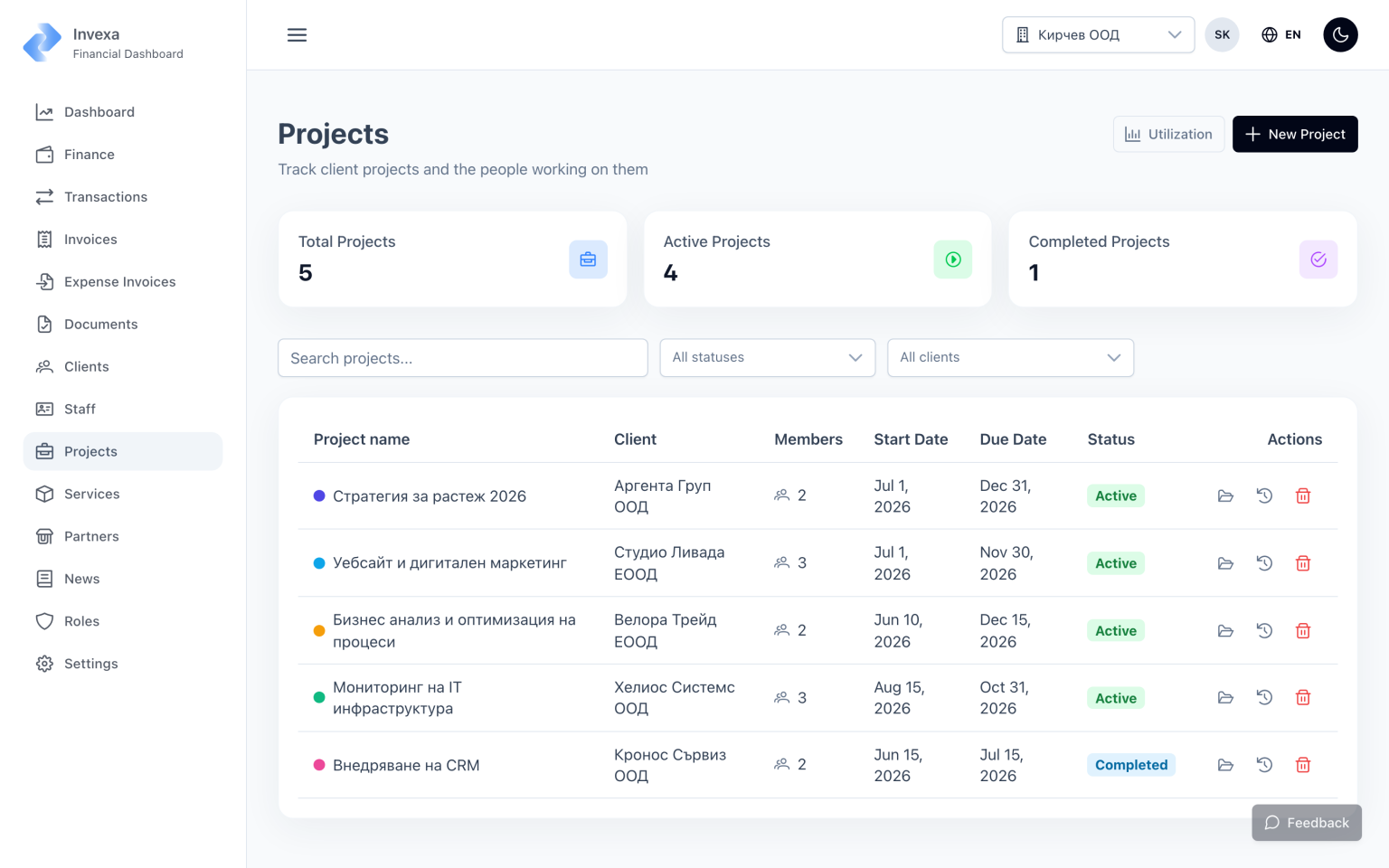Viewport: 1389px width, 868px height.
Task: Open Finance section in sidebar
Action: coord(123,155)
